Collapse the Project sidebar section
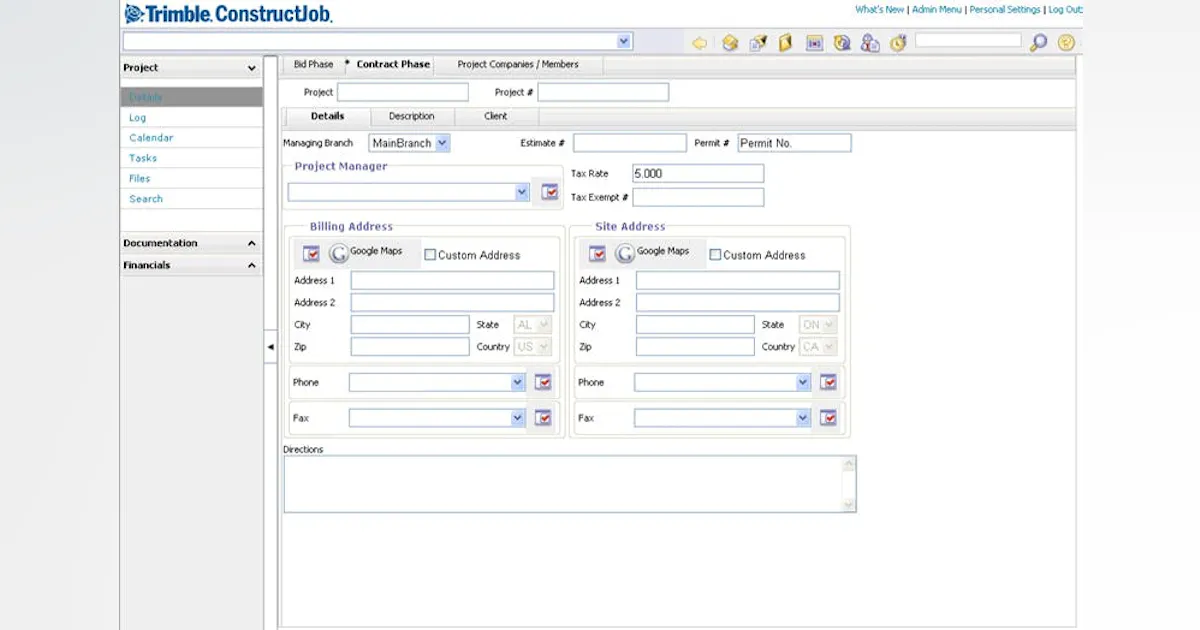Viewport: 1200px width, 630px height. (x=251, y=68)
